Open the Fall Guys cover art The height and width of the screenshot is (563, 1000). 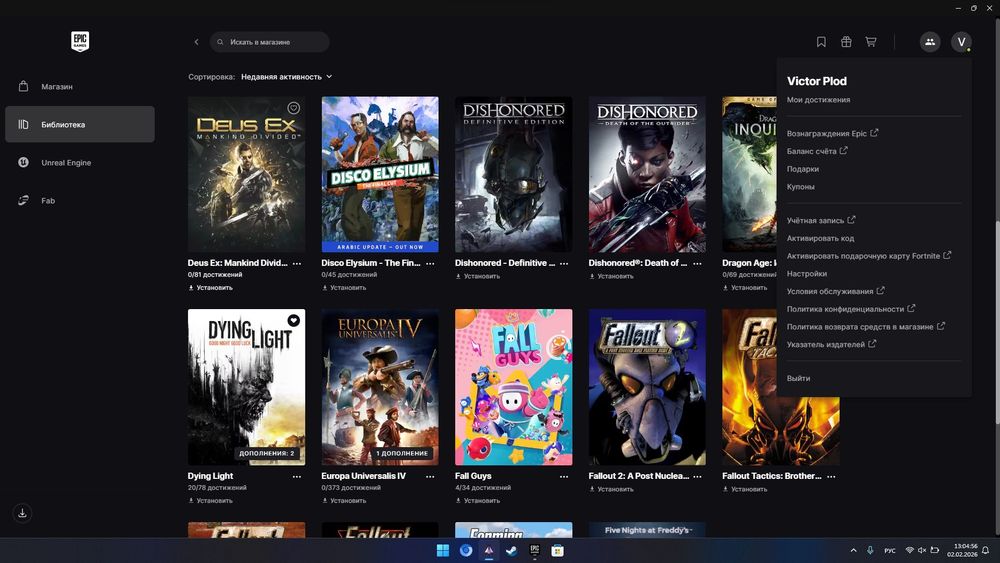pyautogui.click(x=513, y=387)
